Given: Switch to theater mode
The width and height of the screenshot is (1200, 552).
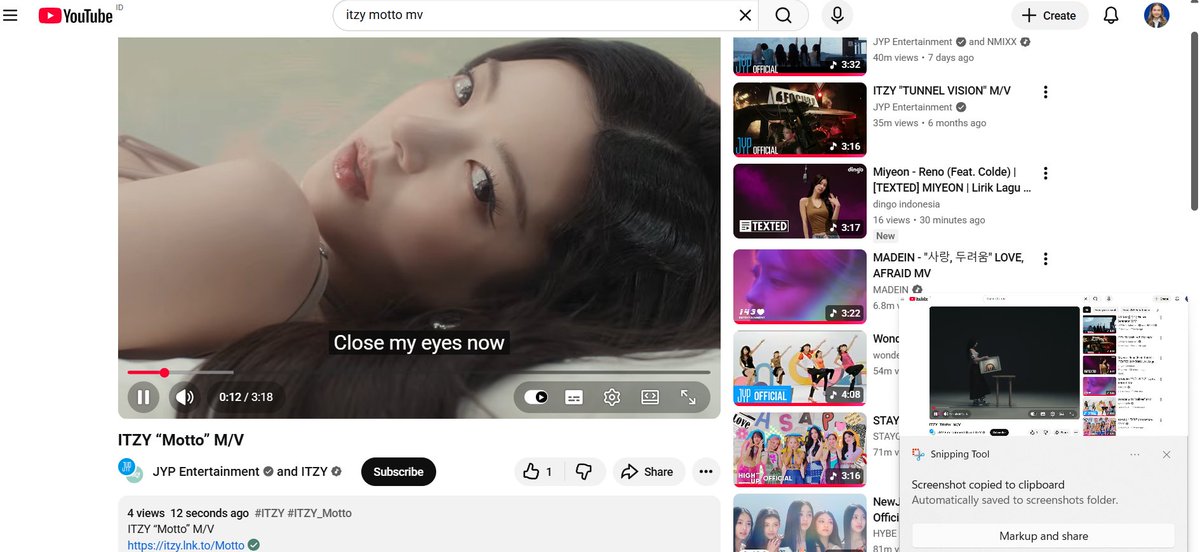Looking at the screenshot, I should click(650, 397).
